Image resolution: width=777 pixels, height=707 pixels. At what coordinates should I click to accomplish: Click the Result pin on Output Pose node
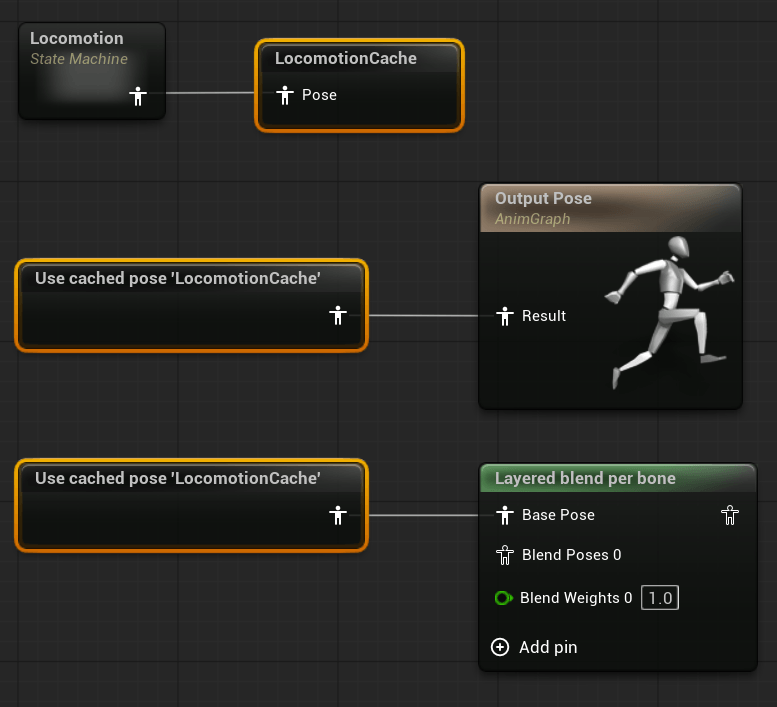point(505,316)
